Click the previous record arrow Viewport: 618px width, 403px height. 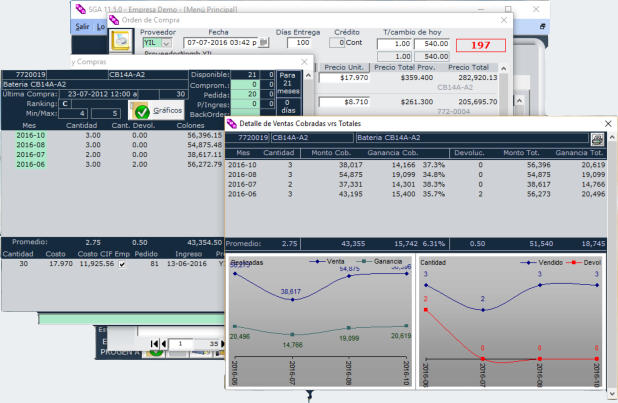pyautogui.click(x=165, y=344)
